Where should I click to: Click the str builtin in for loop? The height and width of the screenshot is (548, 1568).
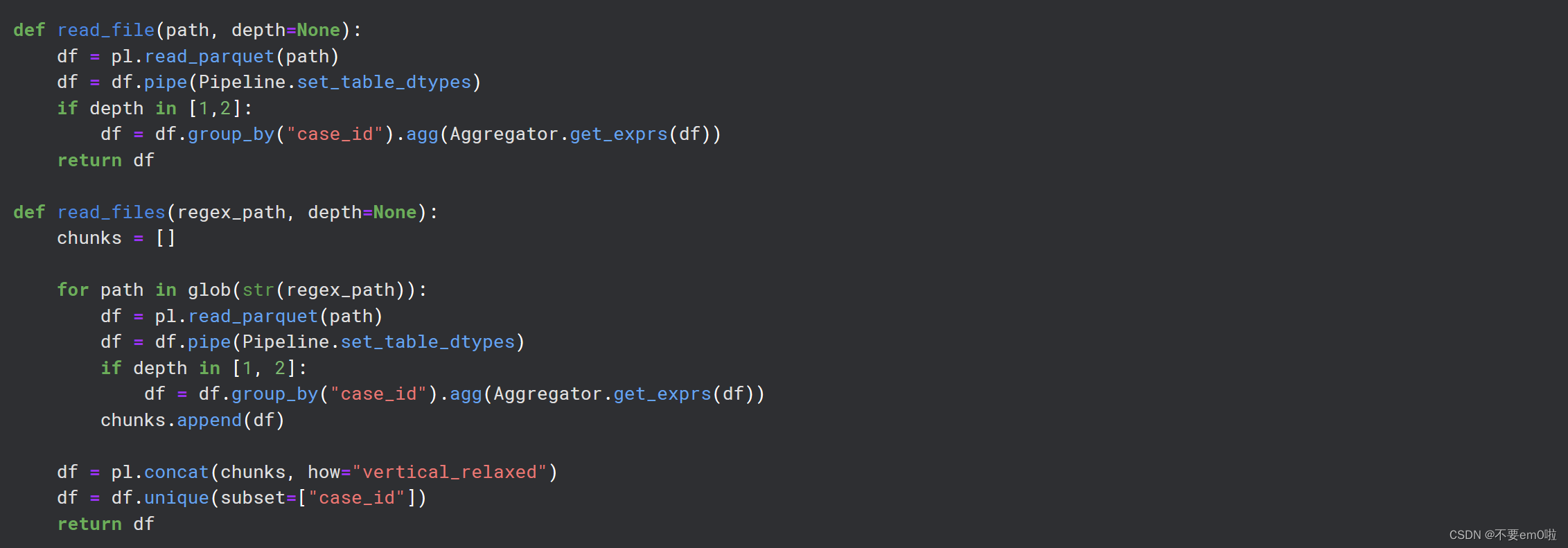click(x=258, y=290)
